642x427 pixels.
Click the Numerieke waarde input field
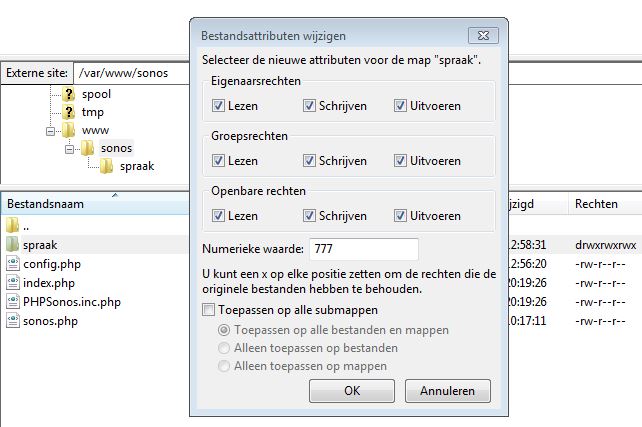(361, 248)
